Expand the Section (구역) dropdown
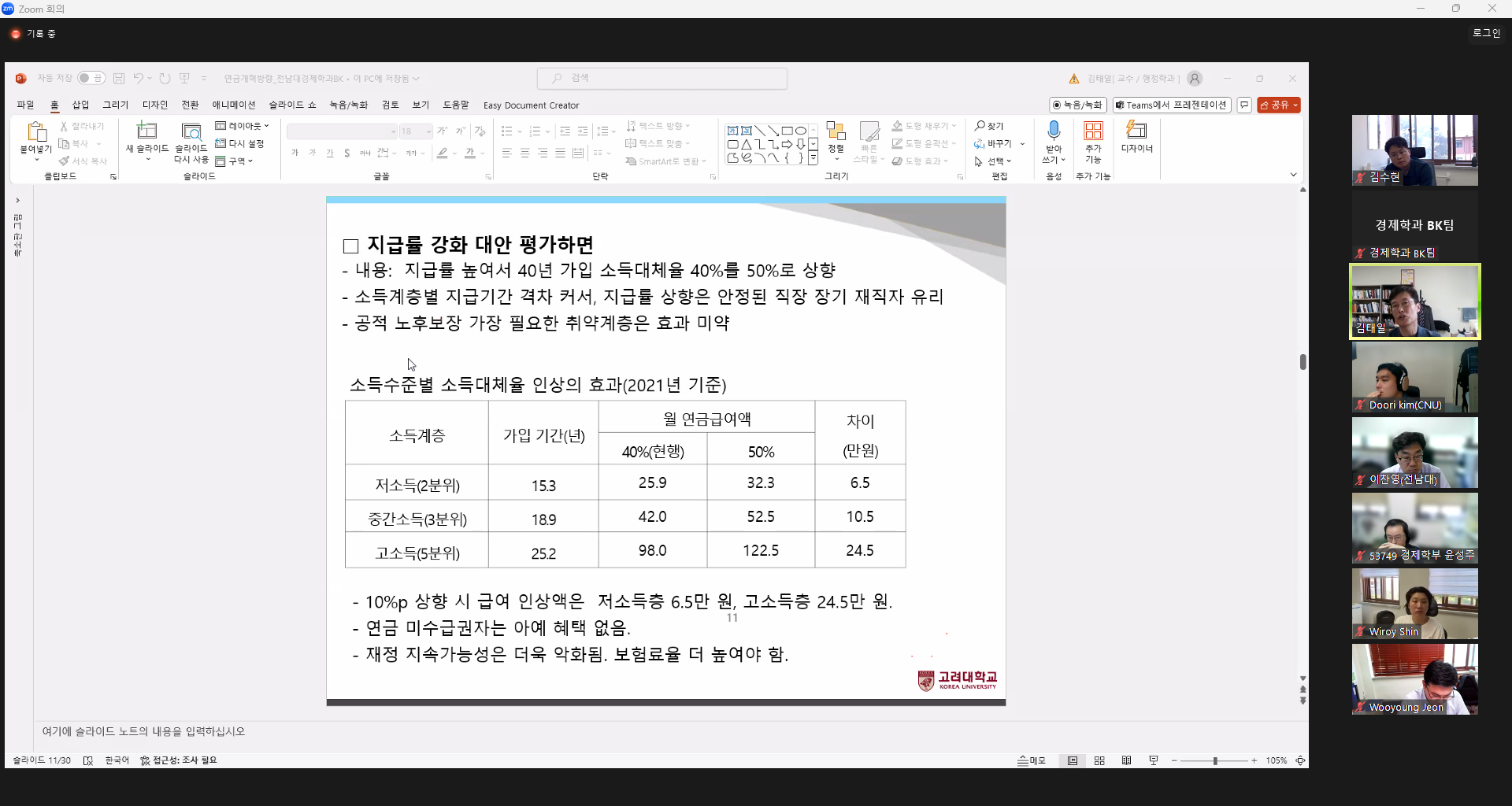The width and height of the screenshot is (1512, 806). point(235,161)
